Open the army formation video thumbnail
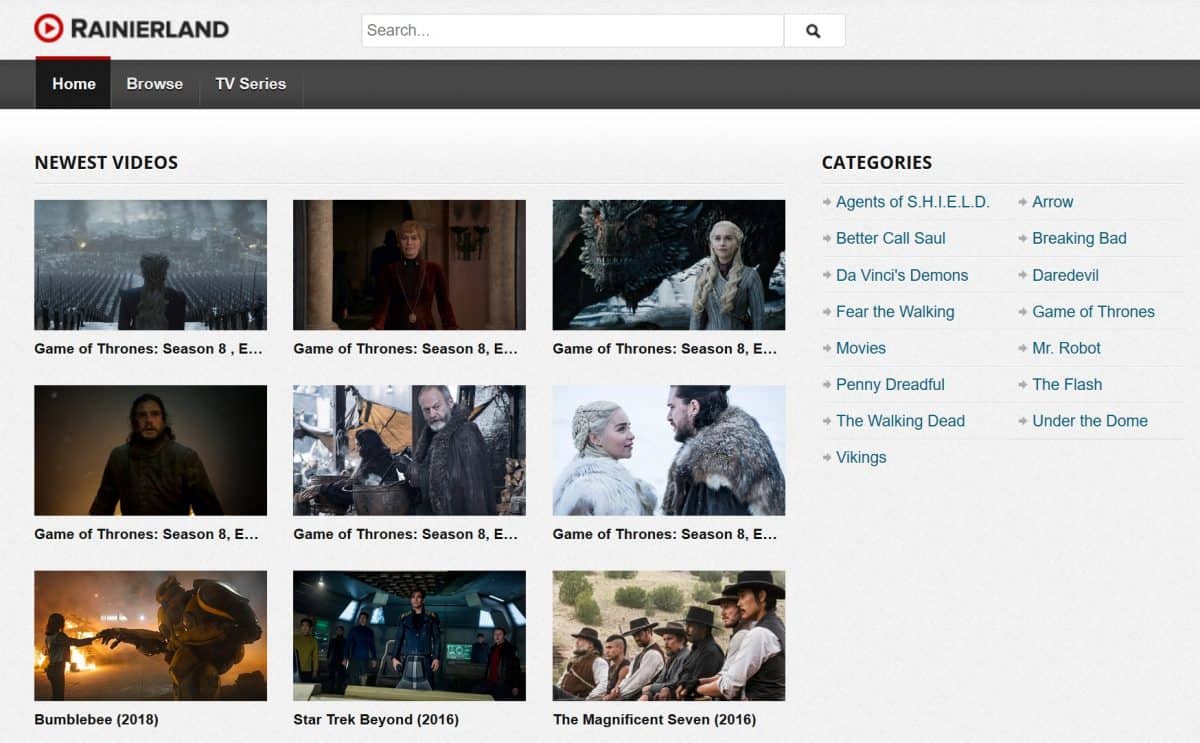Screen dimensions: 1200x743 click(x=151, y=265)
